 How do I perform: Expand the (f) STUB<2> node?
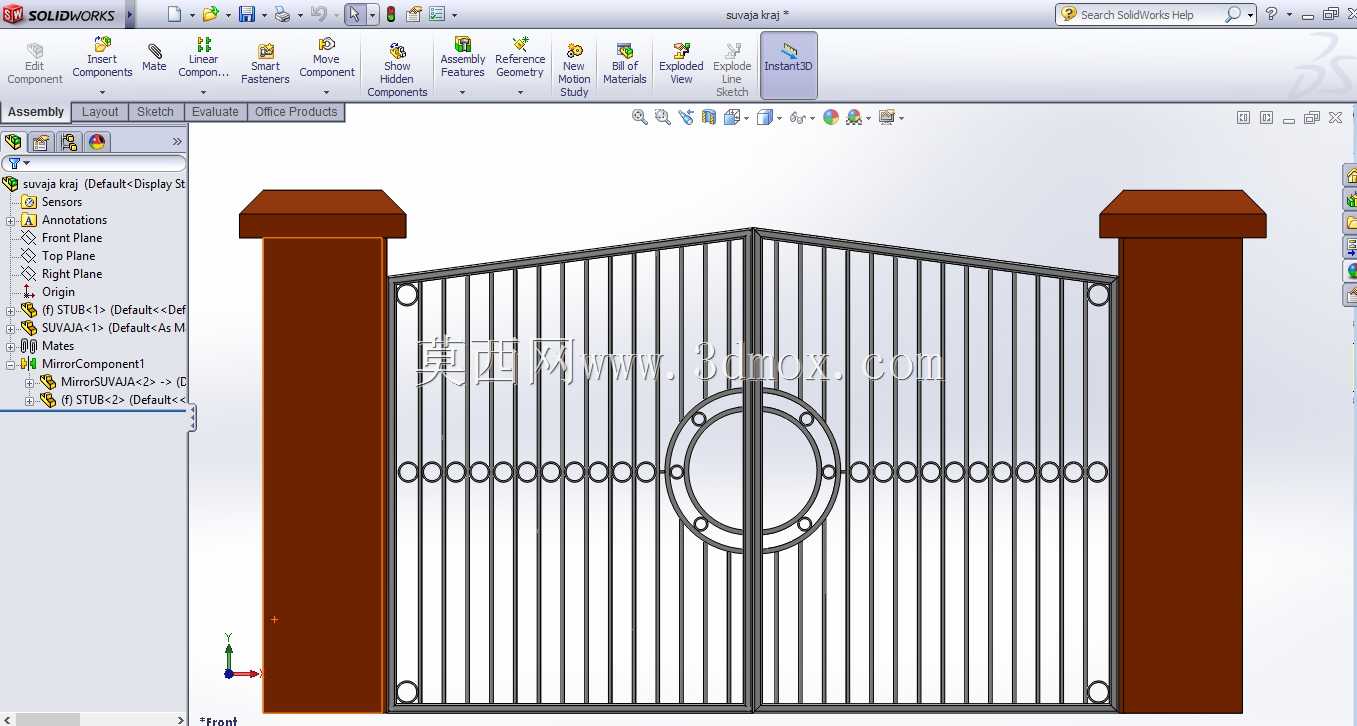pyautogui.click(x=29, y=401)
